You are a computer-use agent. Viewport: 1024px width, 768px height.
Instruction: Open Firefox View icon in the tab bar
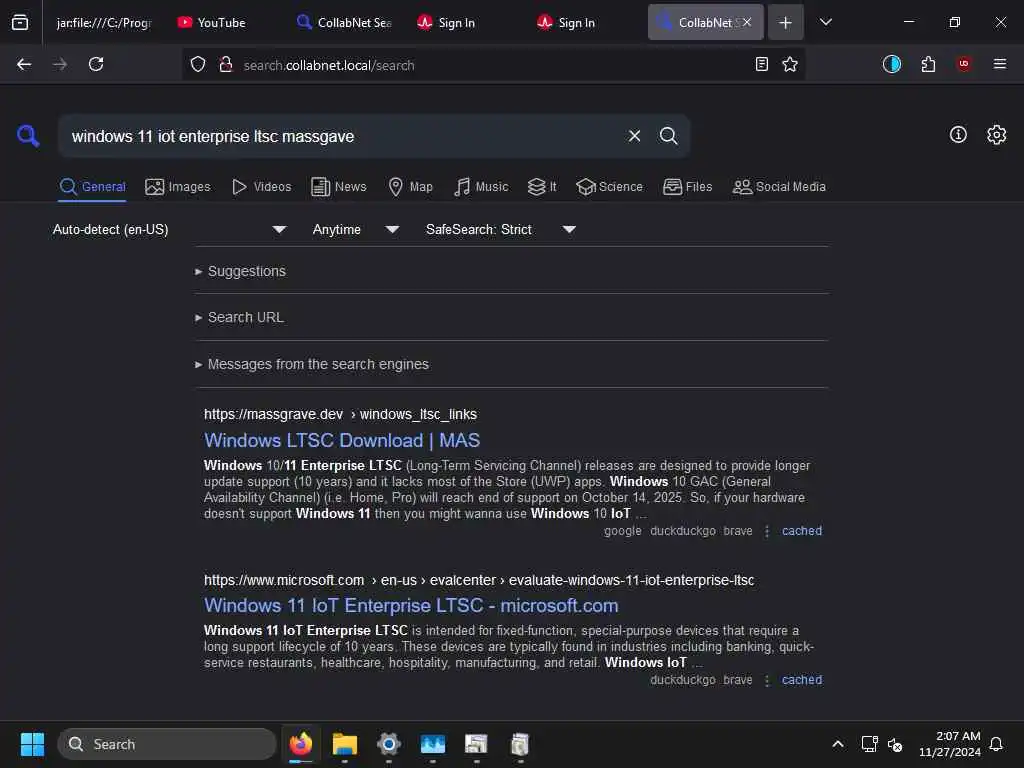(x=20, y=22)
